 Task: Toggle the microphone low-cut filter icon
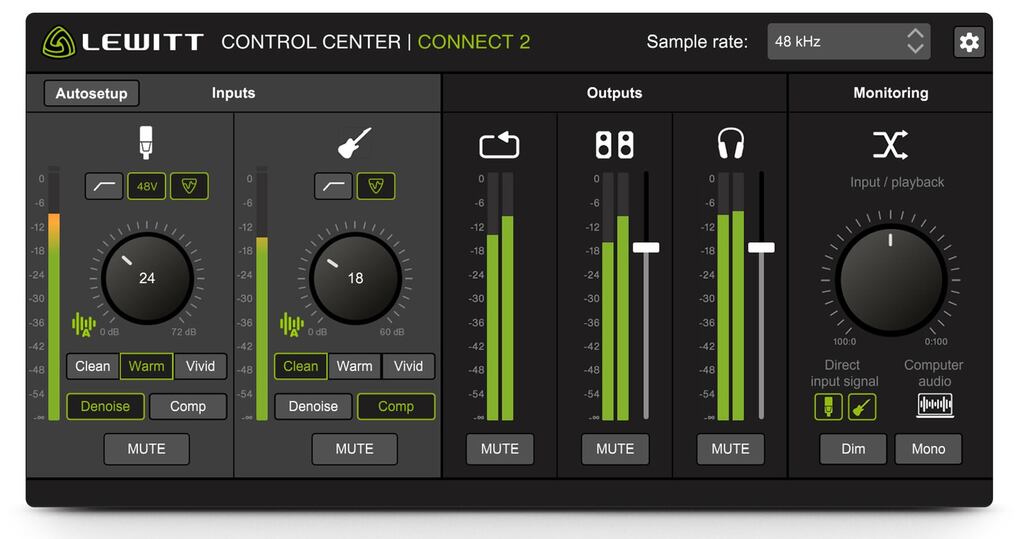104,186
